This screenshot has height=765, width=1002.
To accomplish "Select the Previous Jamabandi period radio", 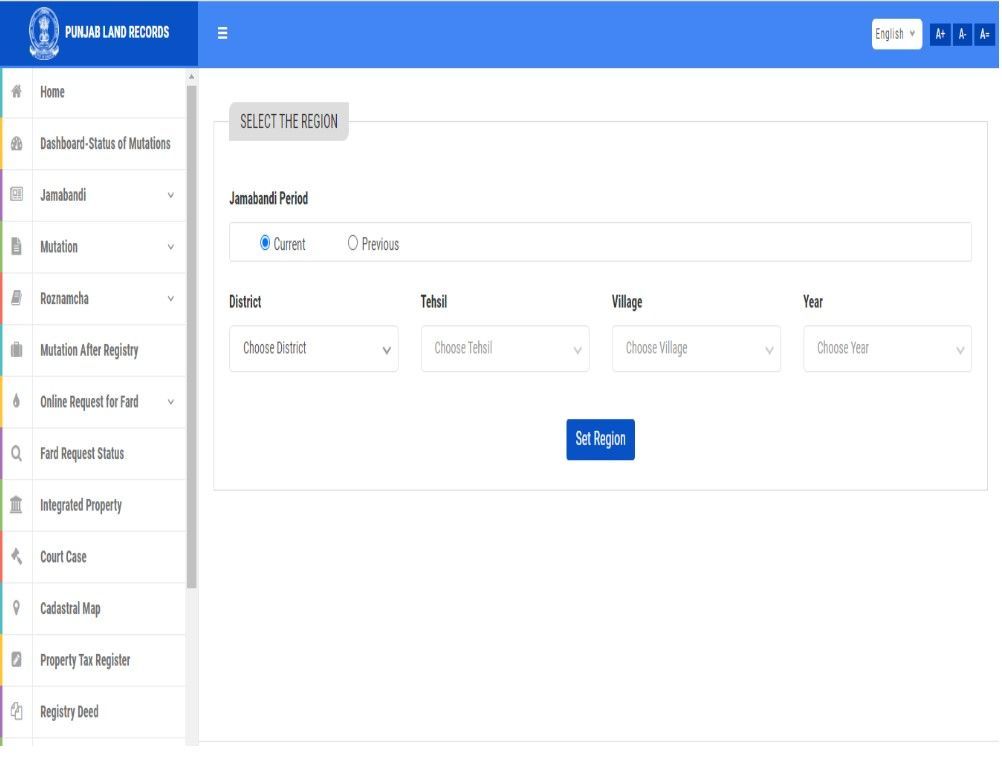I will 353,243.
